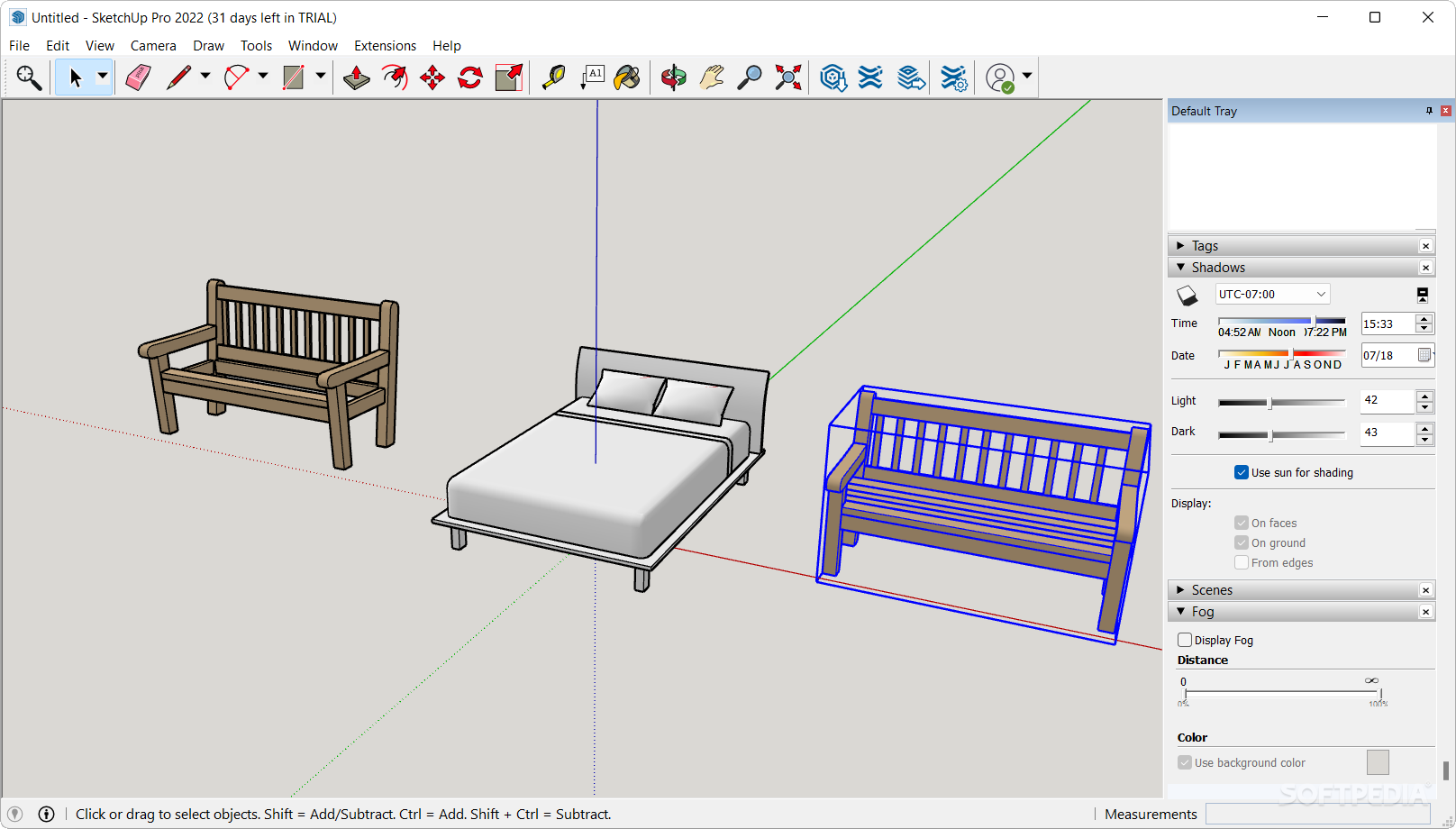
Task: Activate the Push/Pull tool
Action: click(357, 78)
